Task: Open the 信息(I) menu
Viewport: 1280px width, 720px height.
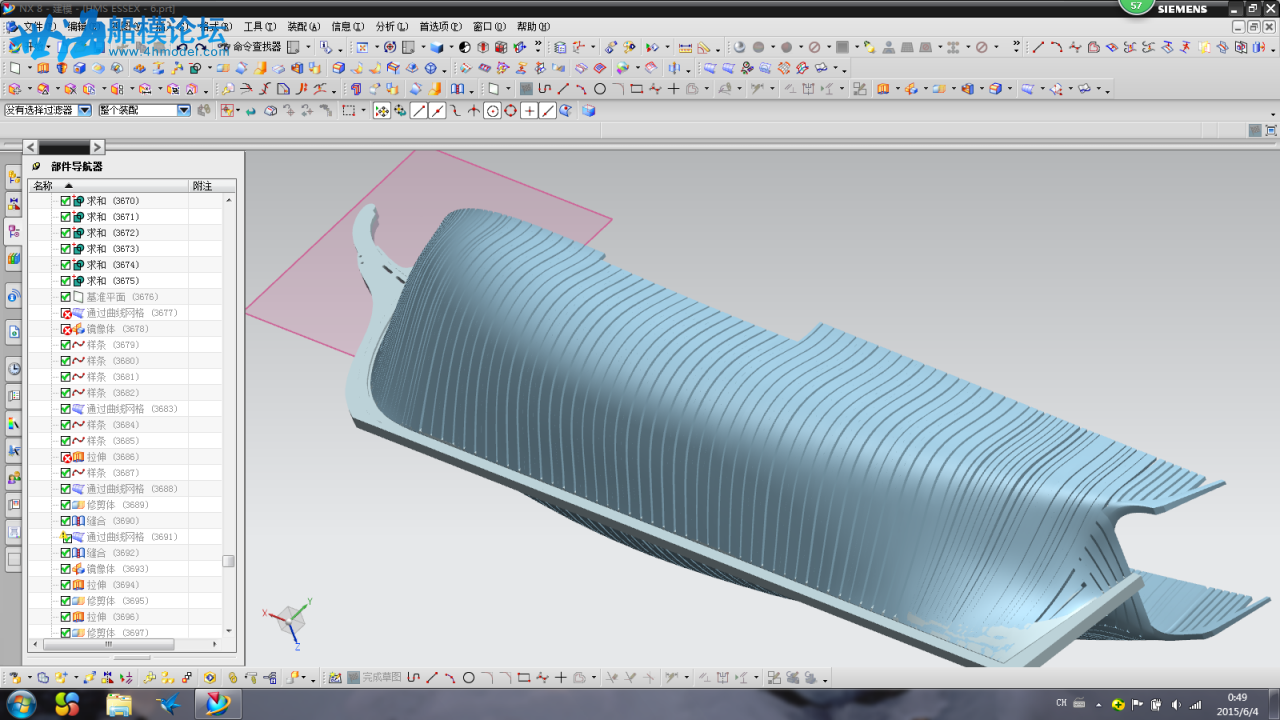Action: point(348,27)
